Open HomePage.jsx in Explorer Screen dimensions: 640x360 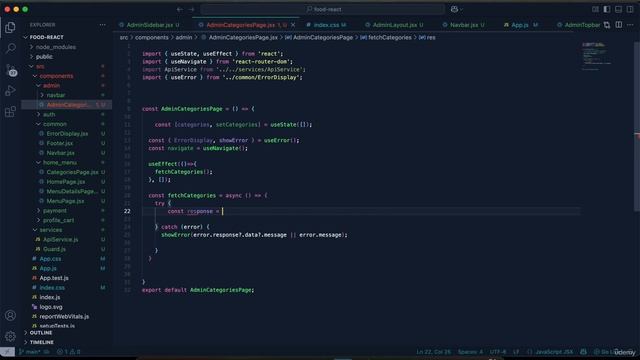point(67,182)
